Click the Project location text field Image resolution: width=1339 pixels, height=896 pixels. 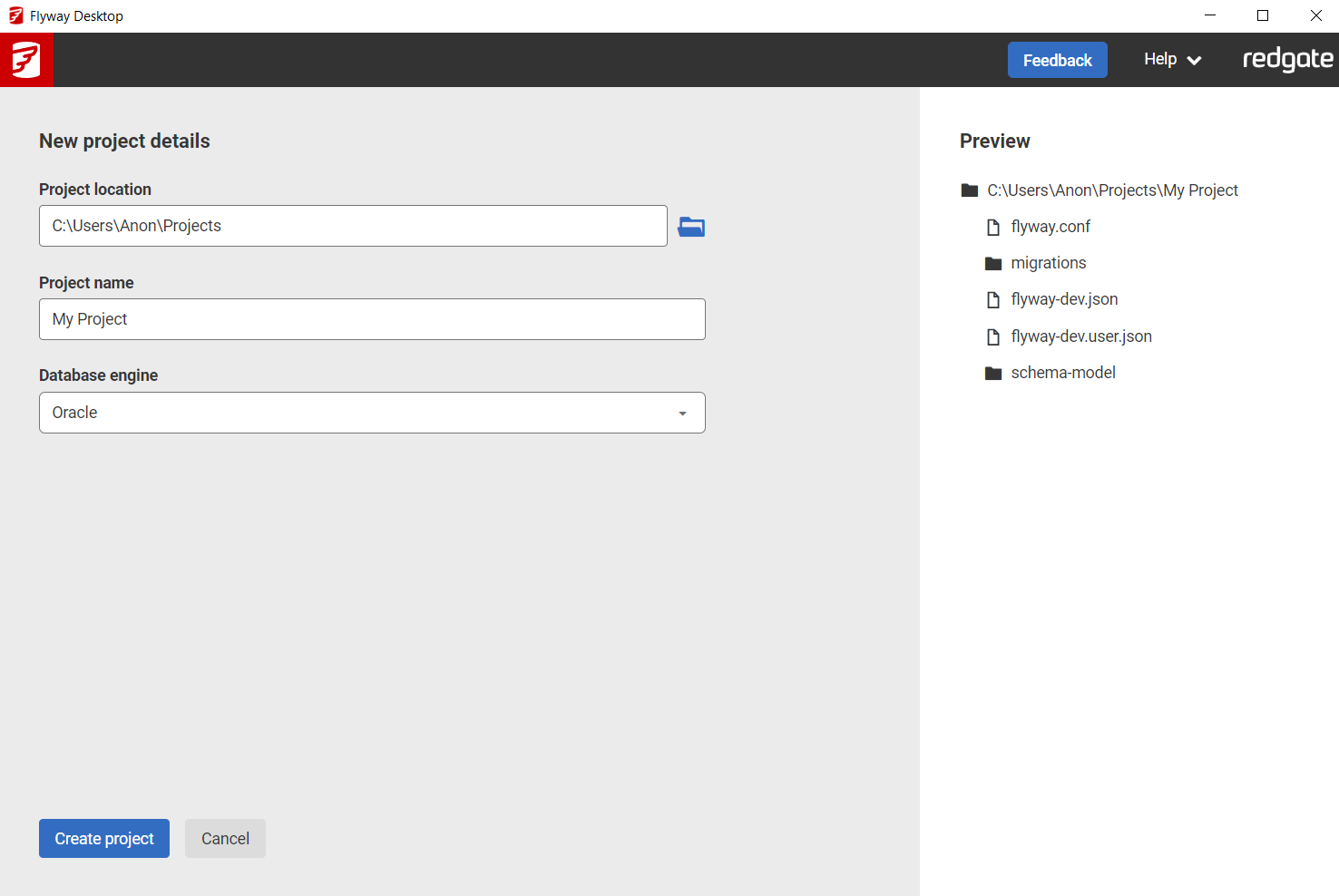tap(353, 226)
